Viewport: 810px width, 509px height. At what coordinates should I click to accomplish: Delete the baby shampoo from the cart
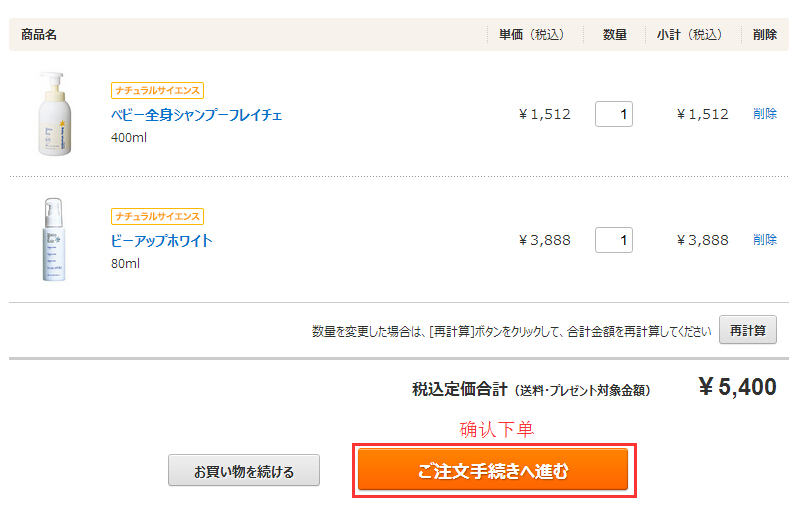(764, 114)
